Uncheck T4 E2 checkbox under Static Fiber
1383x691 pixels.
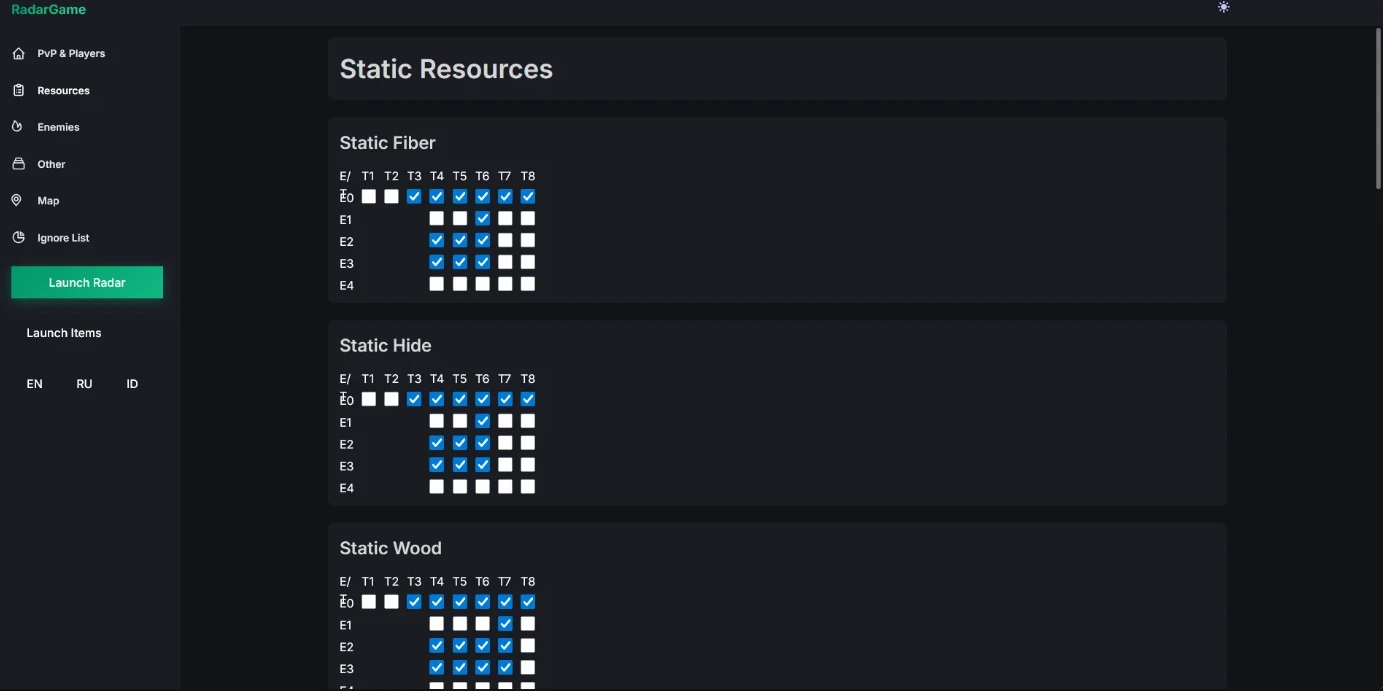point(437,241)
